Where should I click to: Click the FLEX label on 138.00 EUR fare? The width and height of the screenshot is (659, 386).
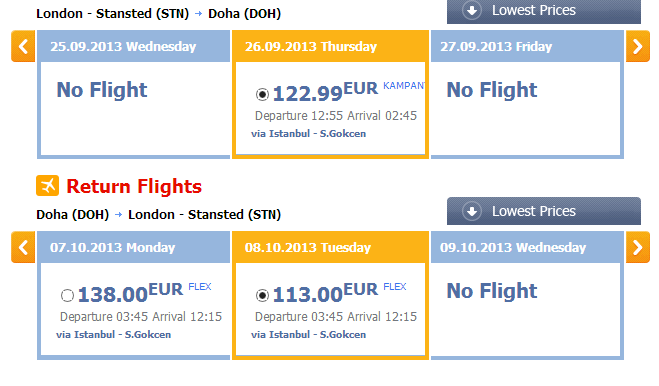point(200,287)
